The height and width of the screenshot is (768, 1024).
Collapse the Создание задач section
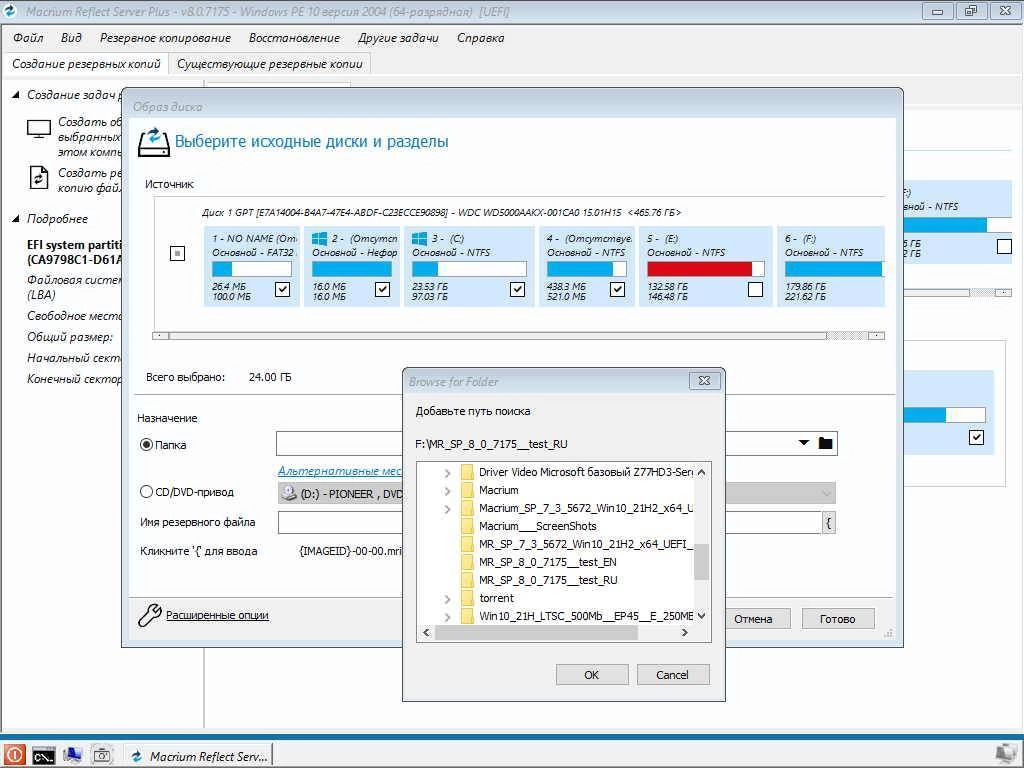tap(16, 95)
